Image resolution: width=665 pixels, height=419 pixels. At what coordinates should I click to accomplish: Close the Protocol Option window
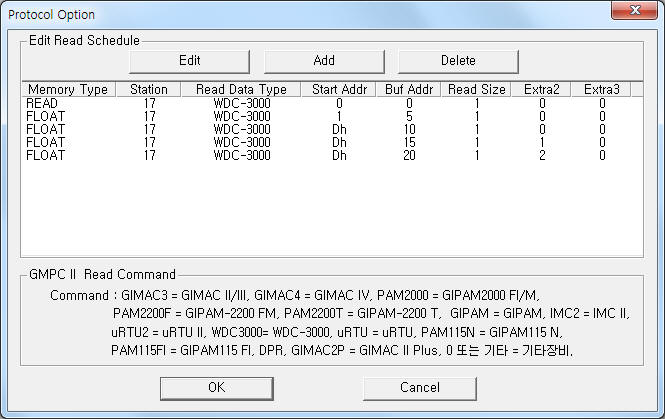tap(634, 11)
